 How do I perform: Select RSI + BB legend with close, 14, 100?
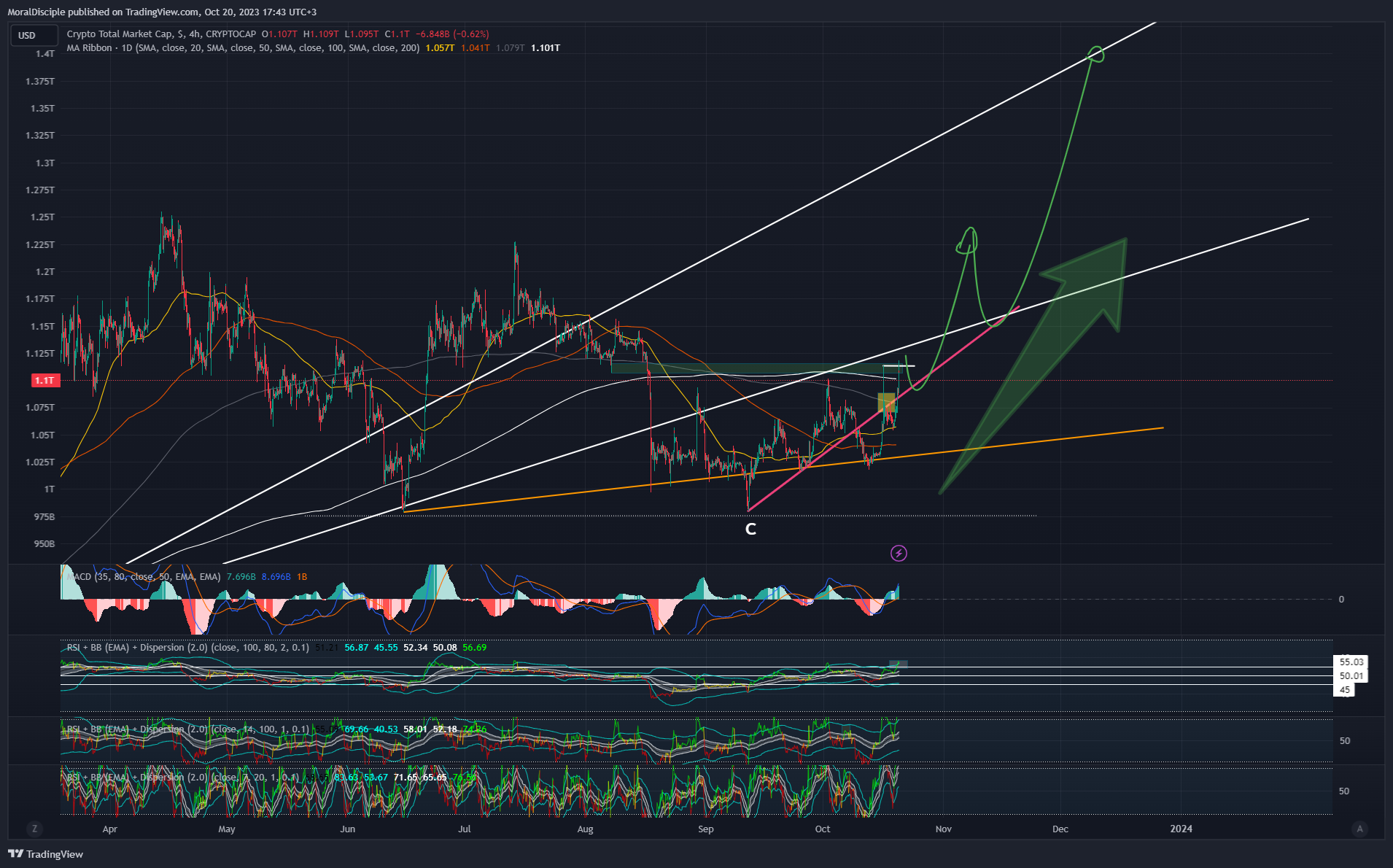click(x=187, y=729)
